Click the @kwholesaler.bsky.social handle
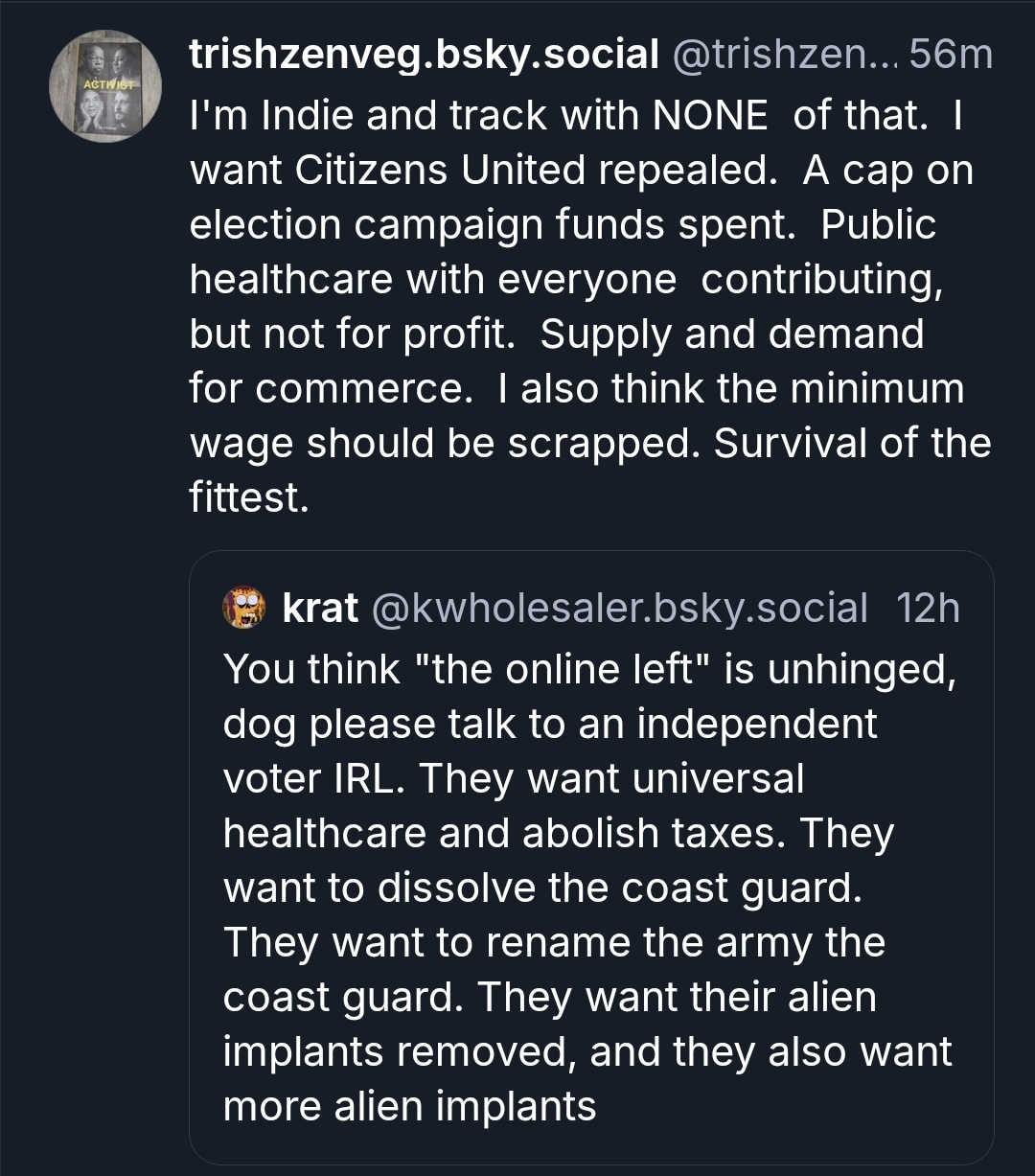The height and width of the screenshot is (1176, 1035). [x=619, y=608]
